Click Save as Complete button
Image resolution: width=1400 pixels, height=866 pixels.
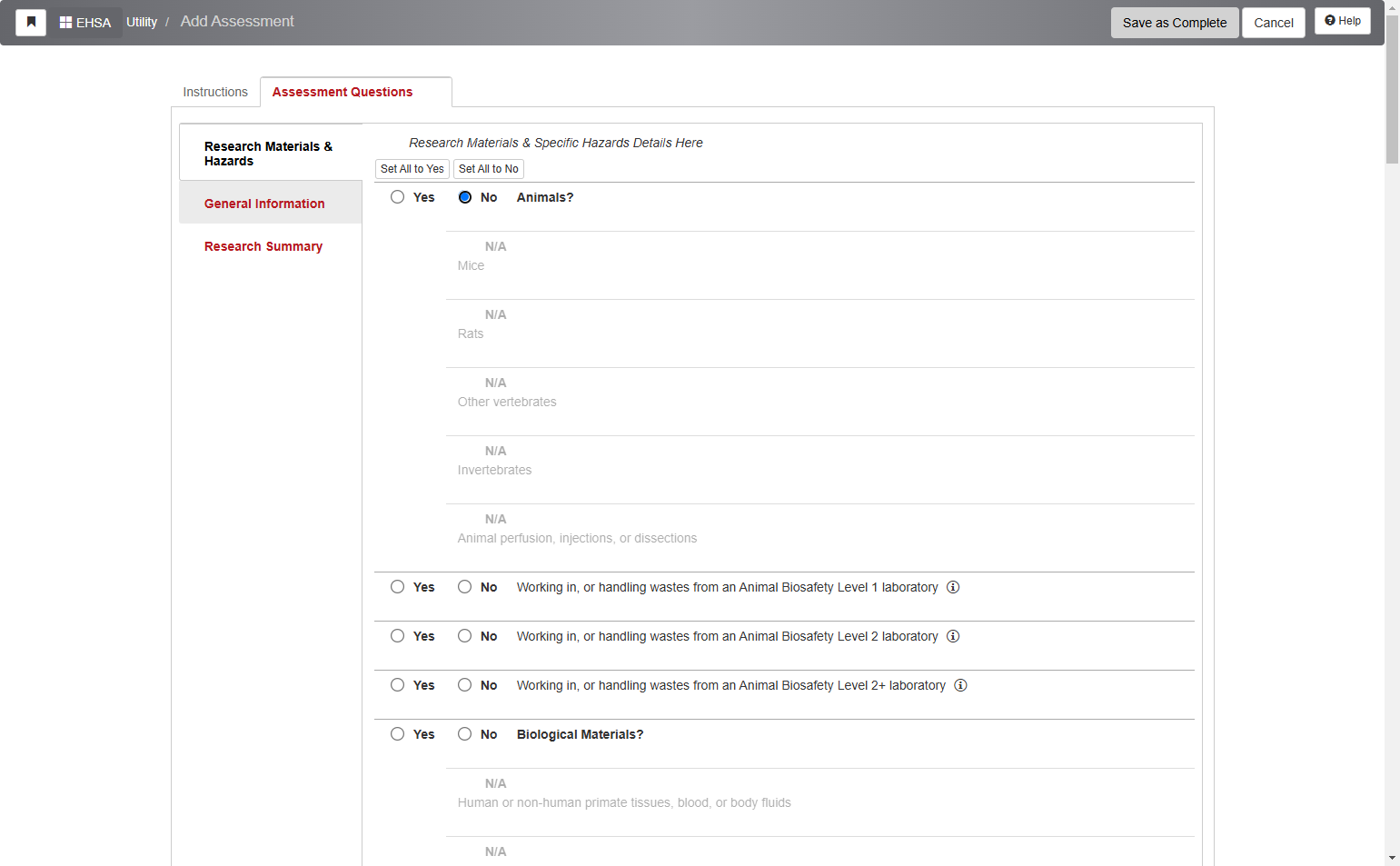pyautogui.click(x=1175, y=23)
